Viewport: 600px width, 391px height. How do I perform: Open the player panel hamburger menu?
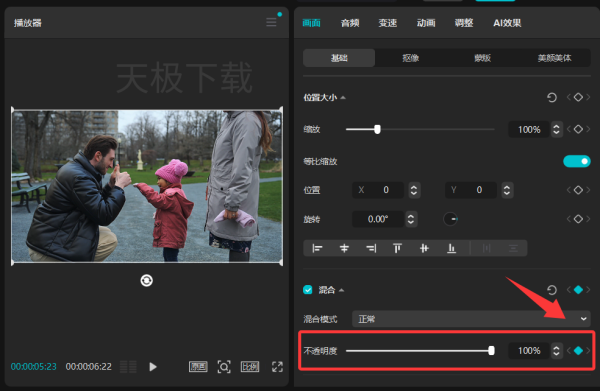pyautogui.click(x=271, y=22)
